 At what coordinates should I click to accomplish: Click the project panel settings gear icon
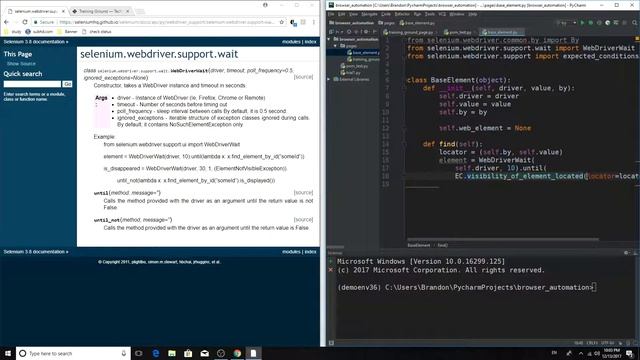tap(366, 31)
